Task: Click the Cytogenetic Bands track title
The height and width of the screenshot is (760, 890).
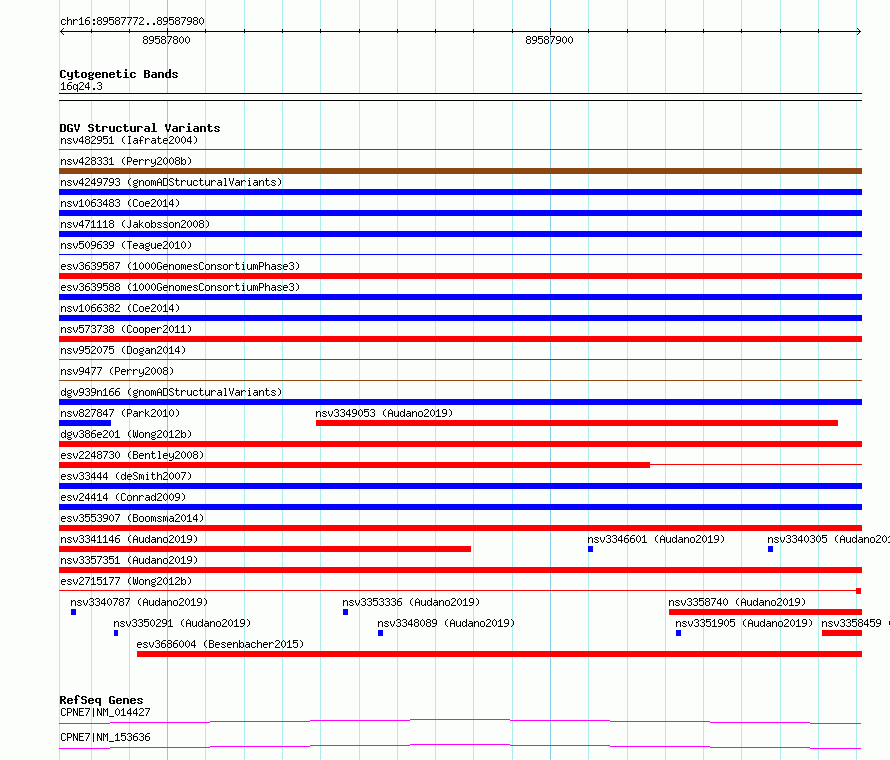Action: coord(119,74)
